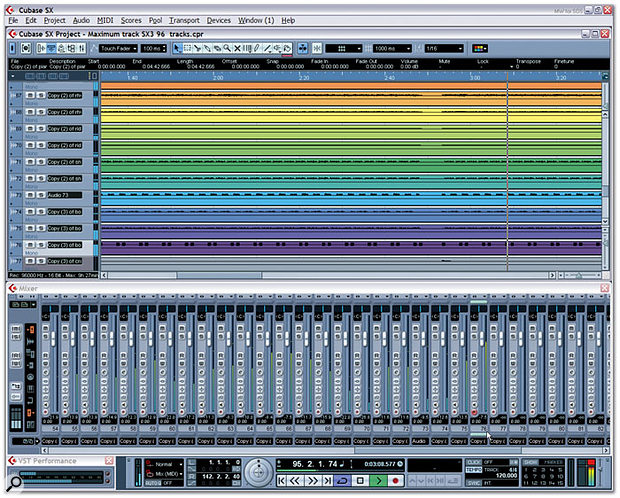Screen dimensions: 620x498
Task: Select the Time Warp tool
Action: click(x=247, y=48)
